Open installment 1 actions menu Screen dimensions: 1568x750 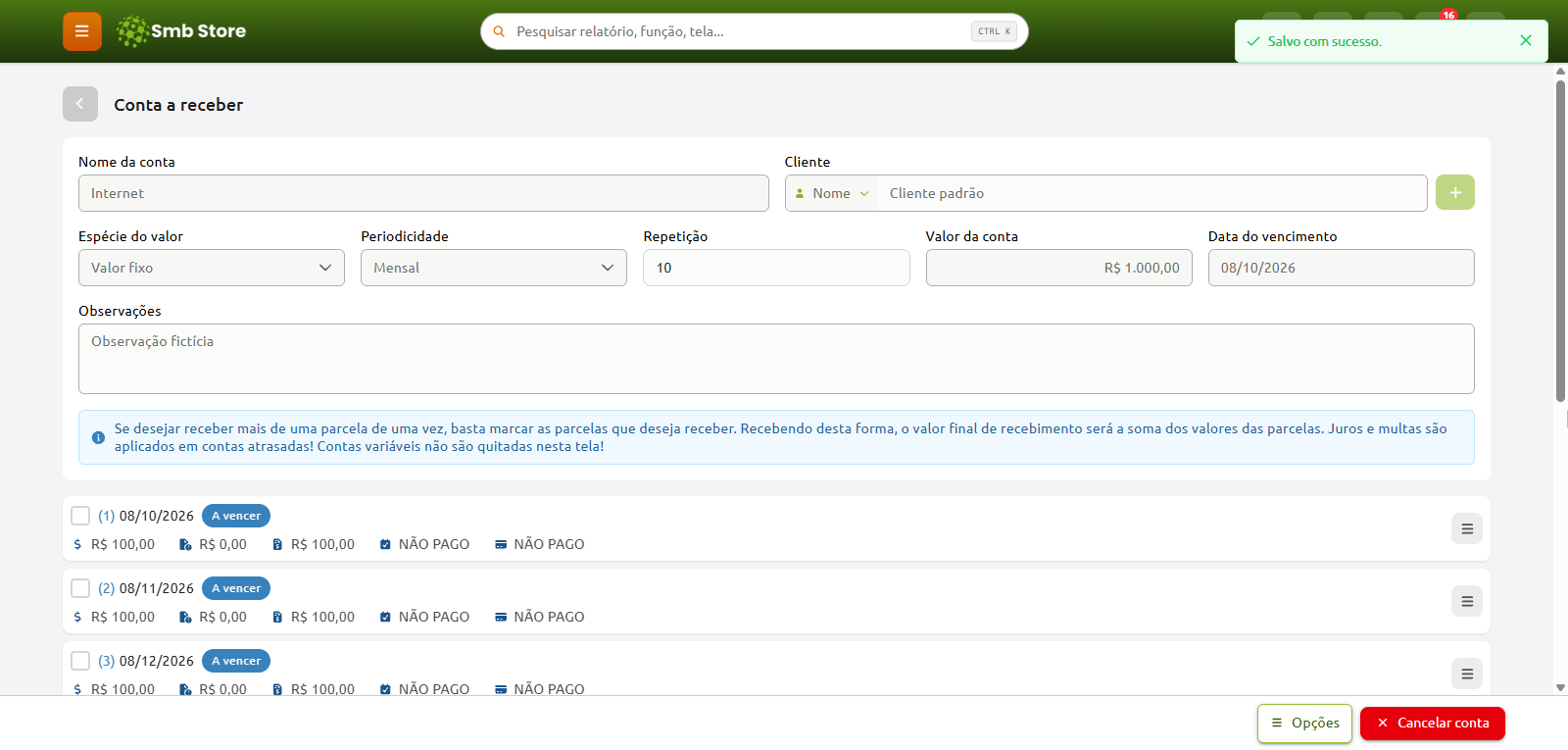(1467, 528)
